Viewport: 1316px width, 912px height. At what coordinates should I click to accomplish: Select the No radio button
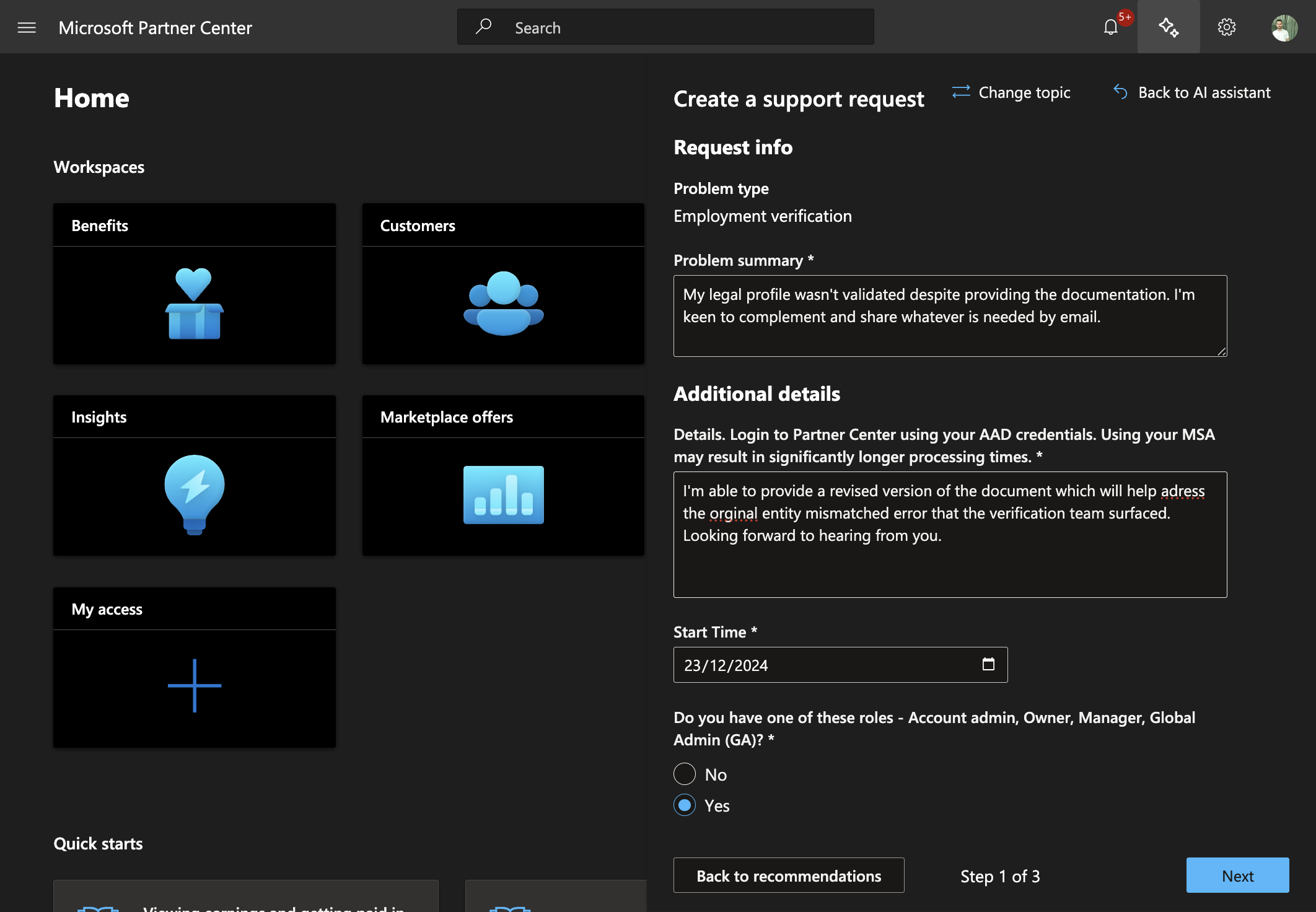[x=685, y=774]
